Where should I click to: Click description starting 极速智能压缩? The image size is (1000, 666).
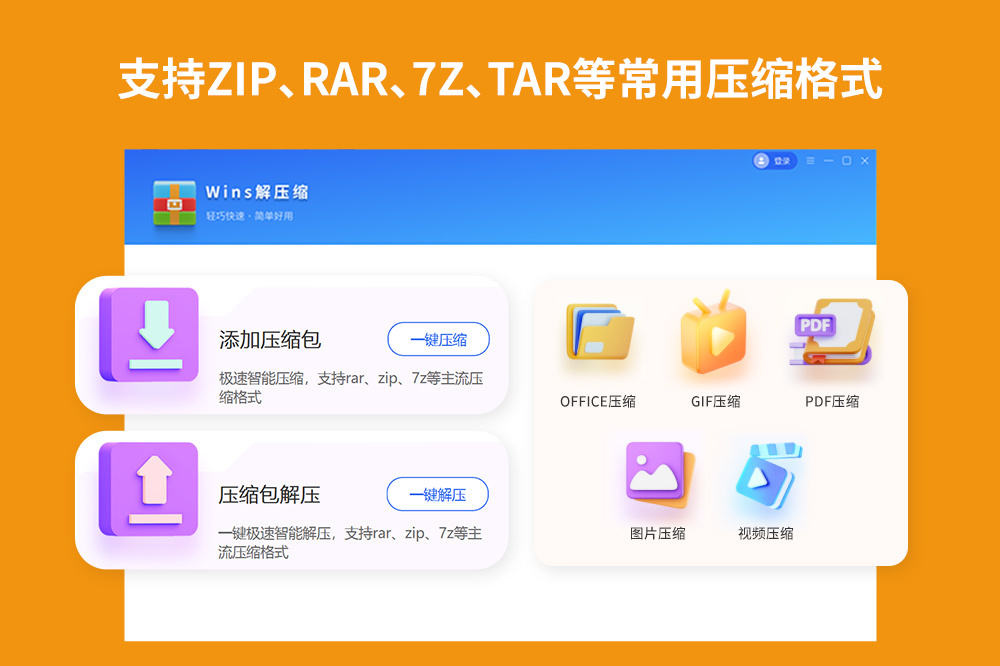[x=351, y=388]
